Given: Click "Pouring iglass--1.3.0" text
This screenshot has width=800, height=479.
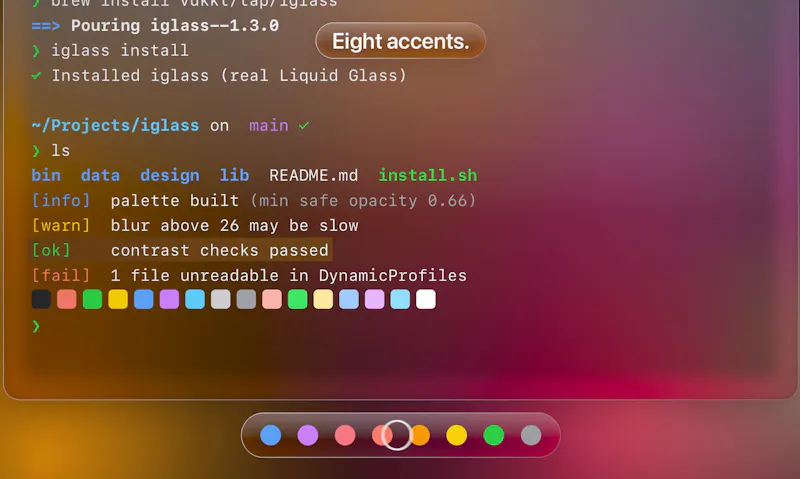Looking at the screenshot, I should click(x=175, y=26).
